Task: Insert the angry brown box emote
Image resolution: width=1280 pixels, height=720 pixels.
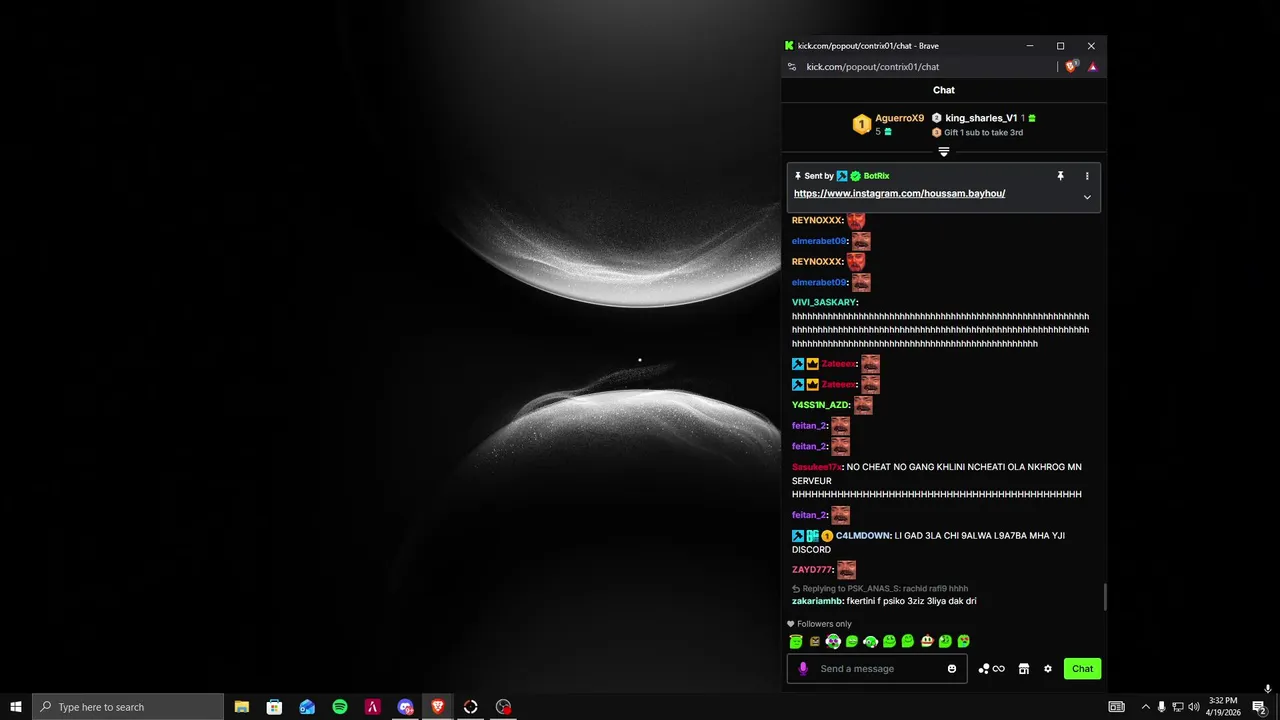Action: (x=815, y=641)
